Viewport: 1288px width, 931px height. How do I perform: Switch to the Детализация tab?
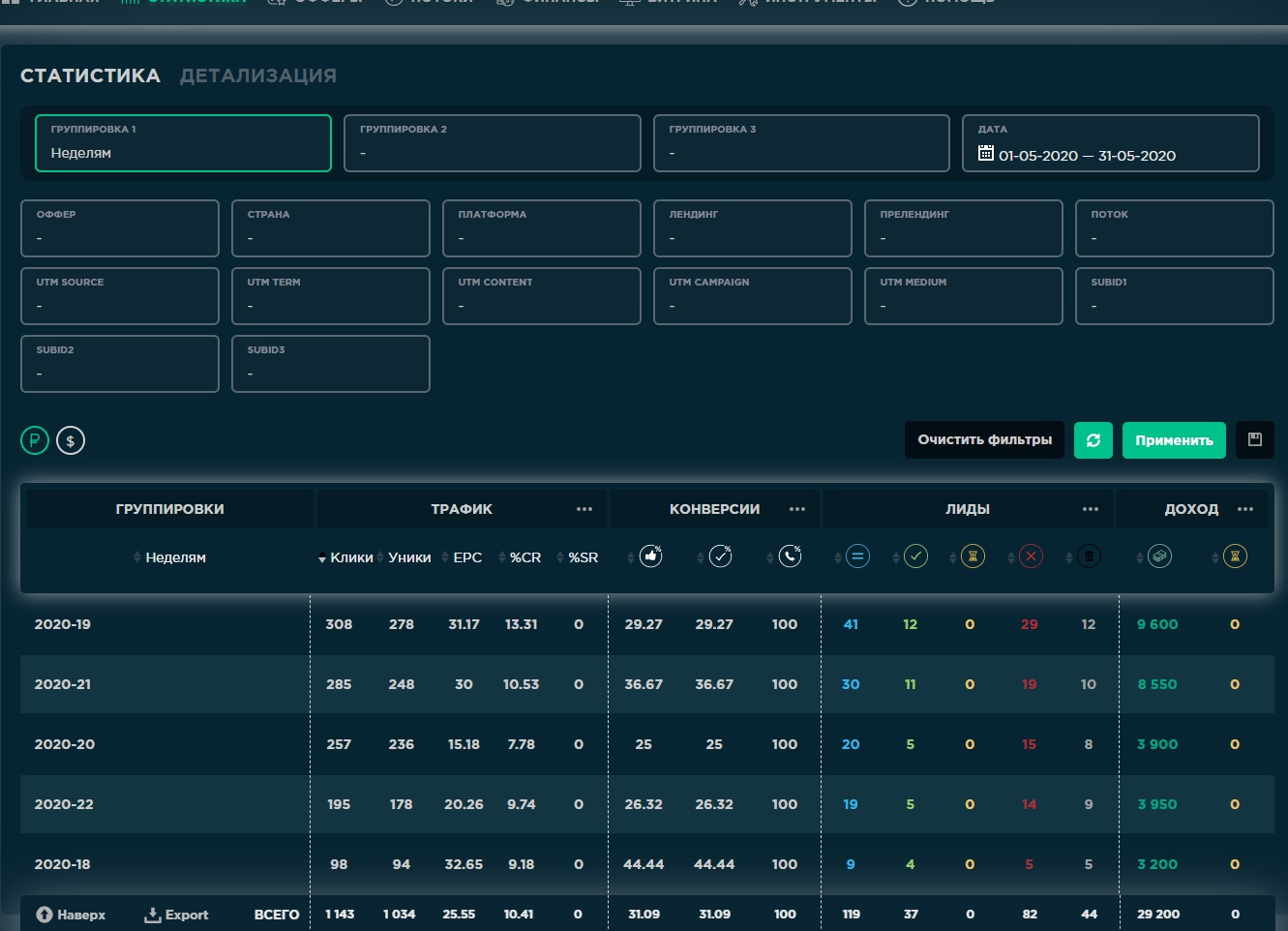click(258, 75)
